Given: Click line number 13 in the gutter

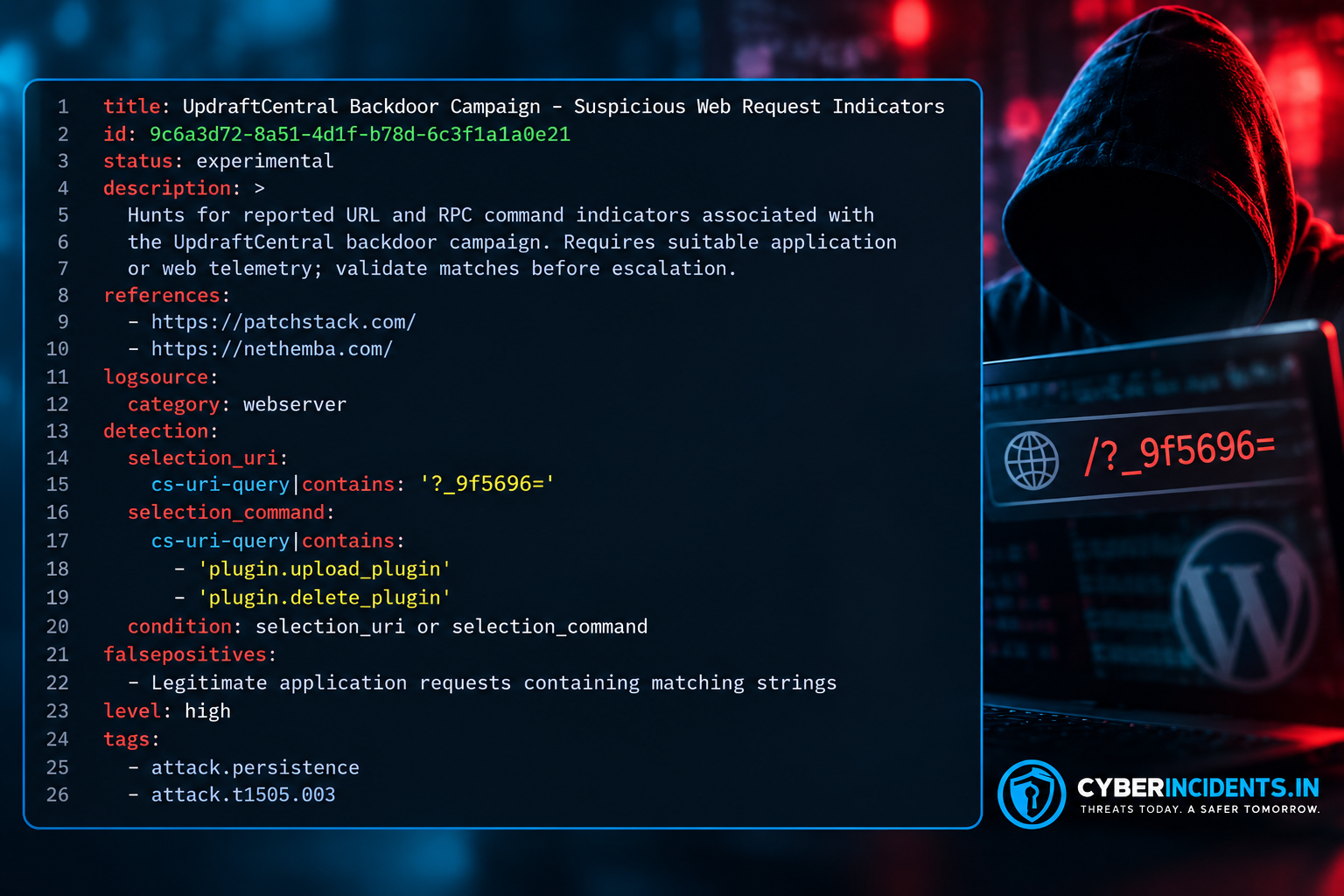Looking at the screenshot, I should 58,431.
